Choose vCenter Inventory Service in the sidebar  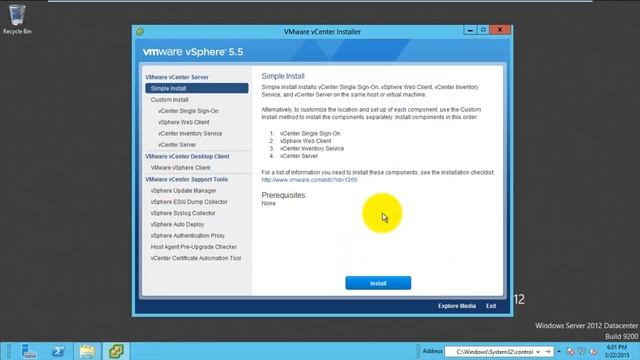[x=190, y=133]
